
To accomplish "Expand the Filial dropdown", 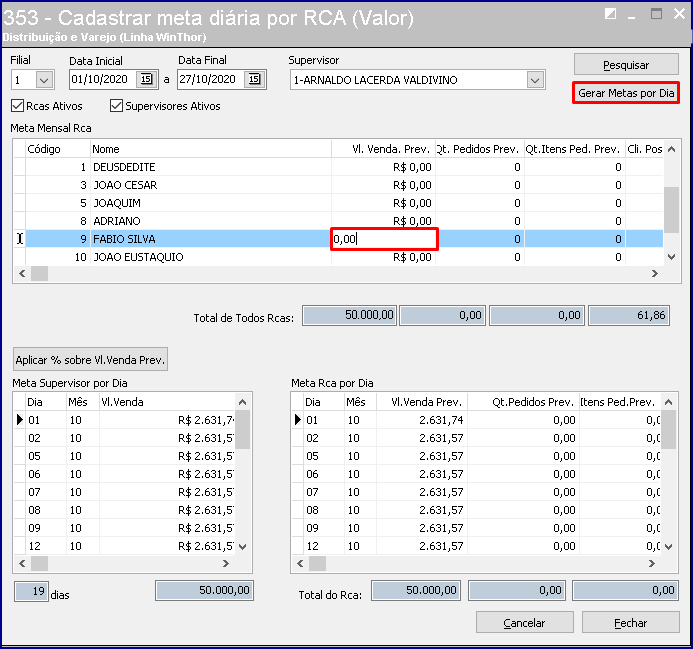I will [x=44, y=80].
